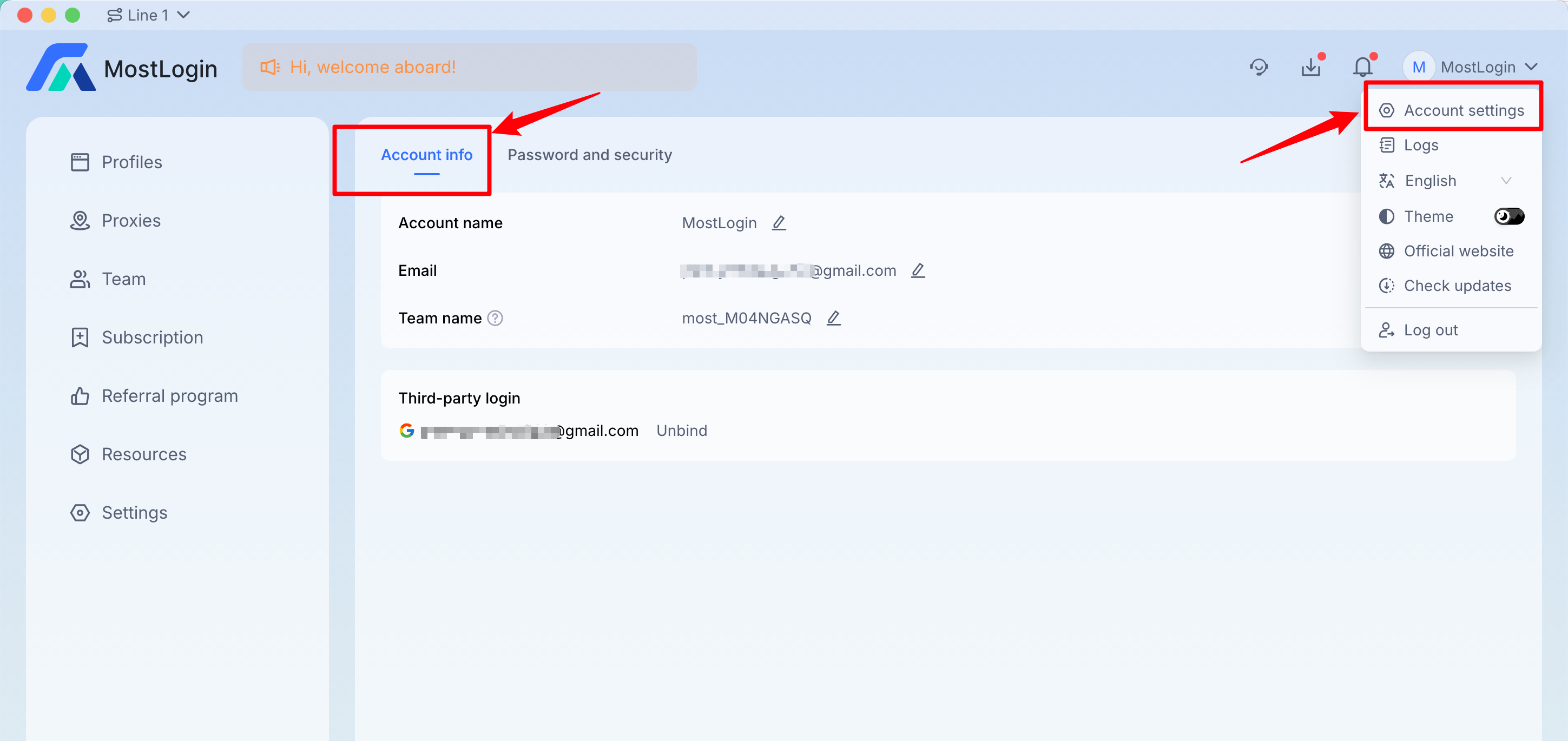The image size is (1568, 741).
Task: Open the notifications bell
Action: 1363,67
